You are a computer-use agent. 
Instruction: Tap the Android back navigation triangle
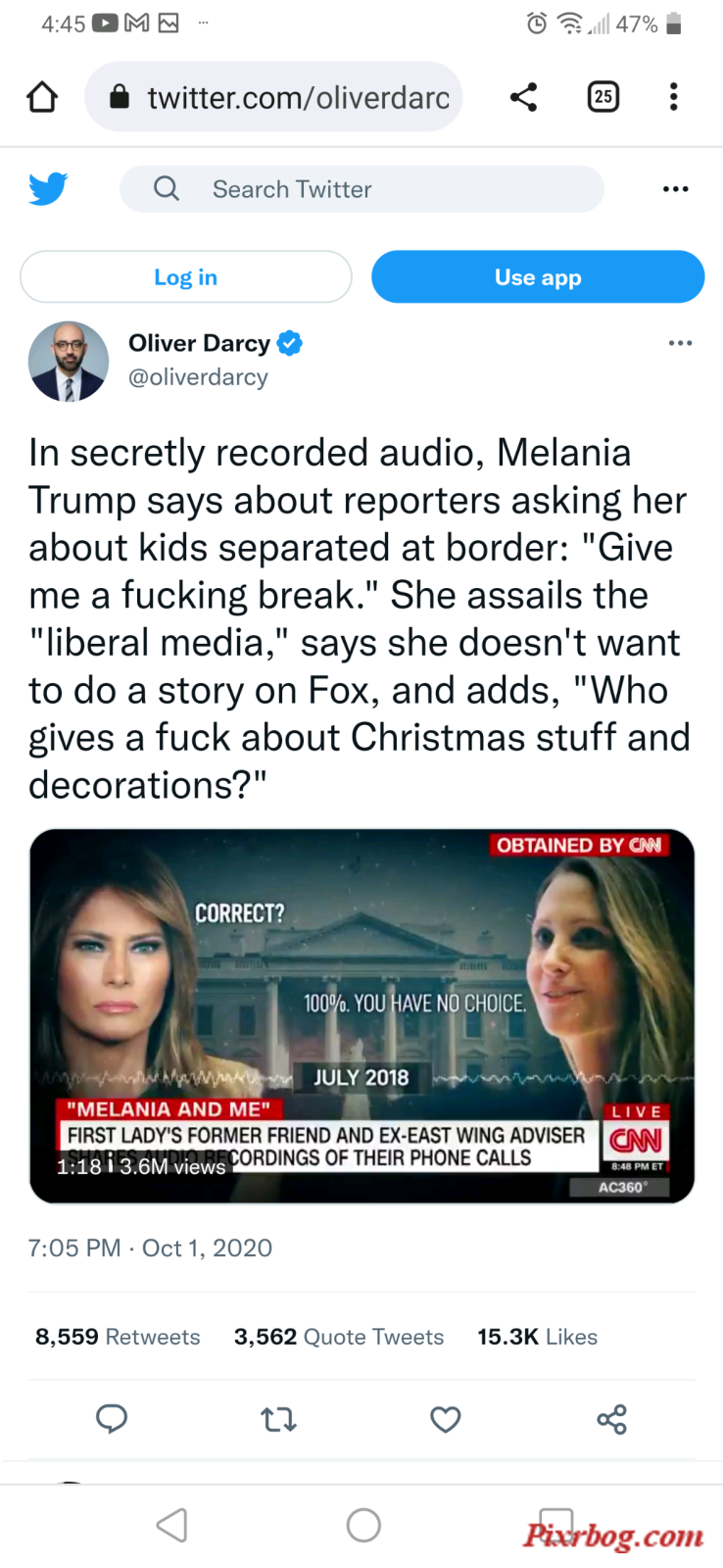point(171,1525)
